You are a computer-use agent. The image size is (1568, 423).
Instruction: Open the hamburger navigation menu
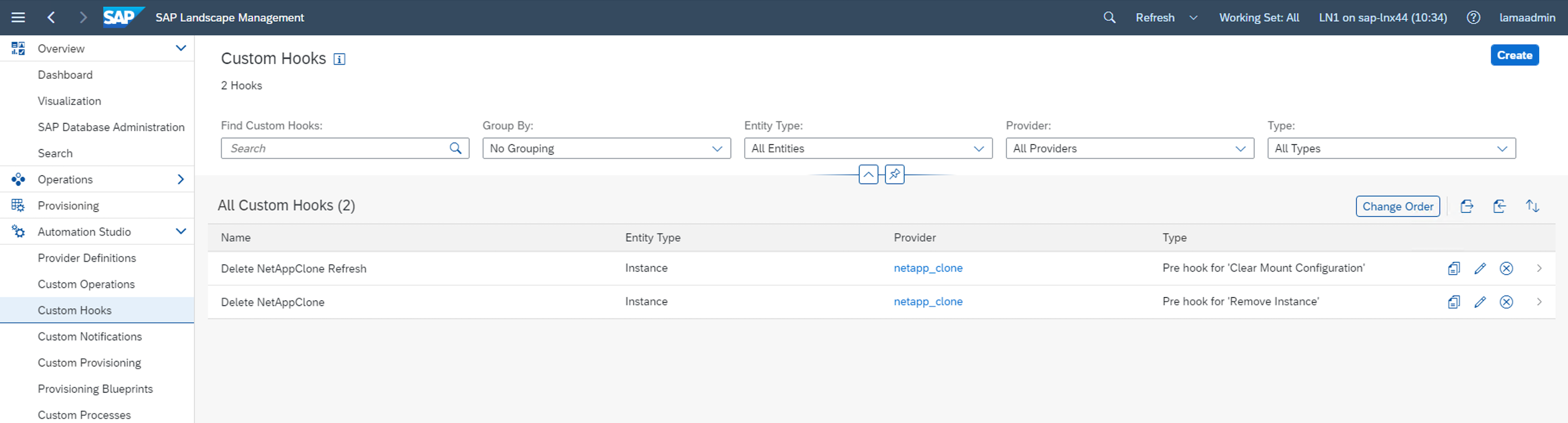coord(19,17)
